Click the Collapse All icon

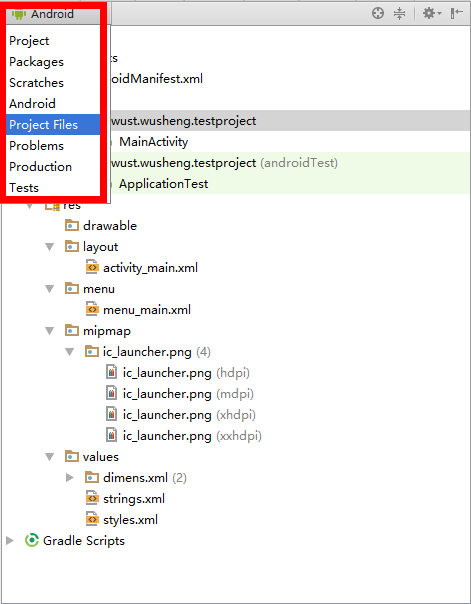[x=399, y=13]
